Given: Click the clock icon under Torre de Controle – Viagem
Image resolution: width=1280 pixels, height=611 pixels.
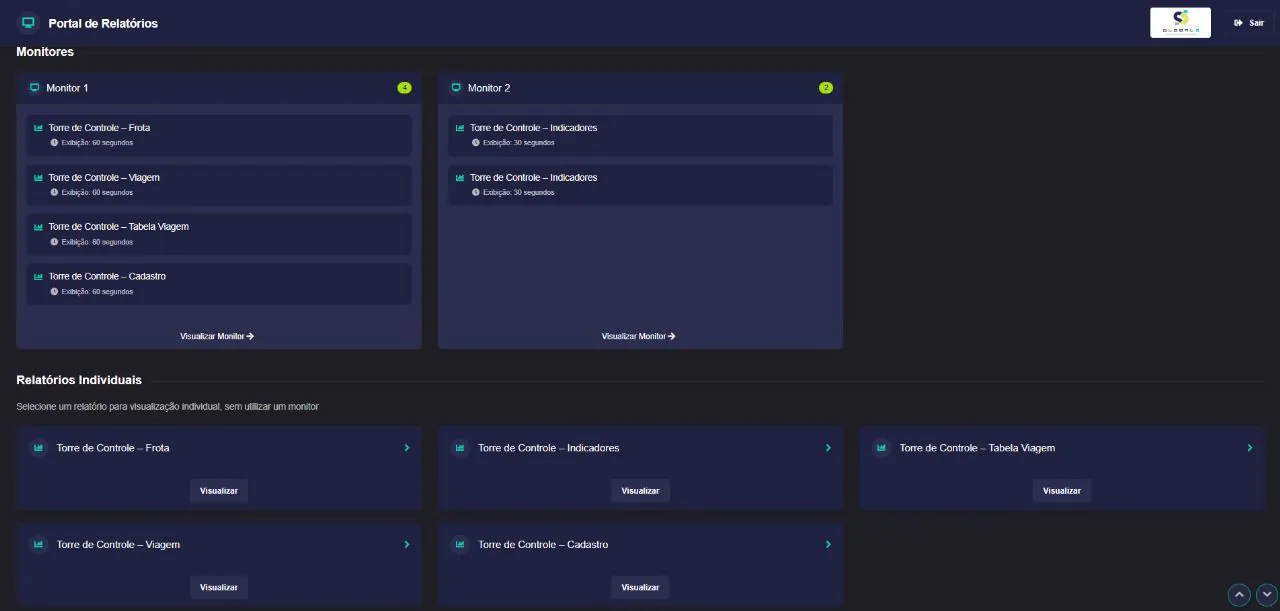Looking at the screenshot, I should [53, 192].
